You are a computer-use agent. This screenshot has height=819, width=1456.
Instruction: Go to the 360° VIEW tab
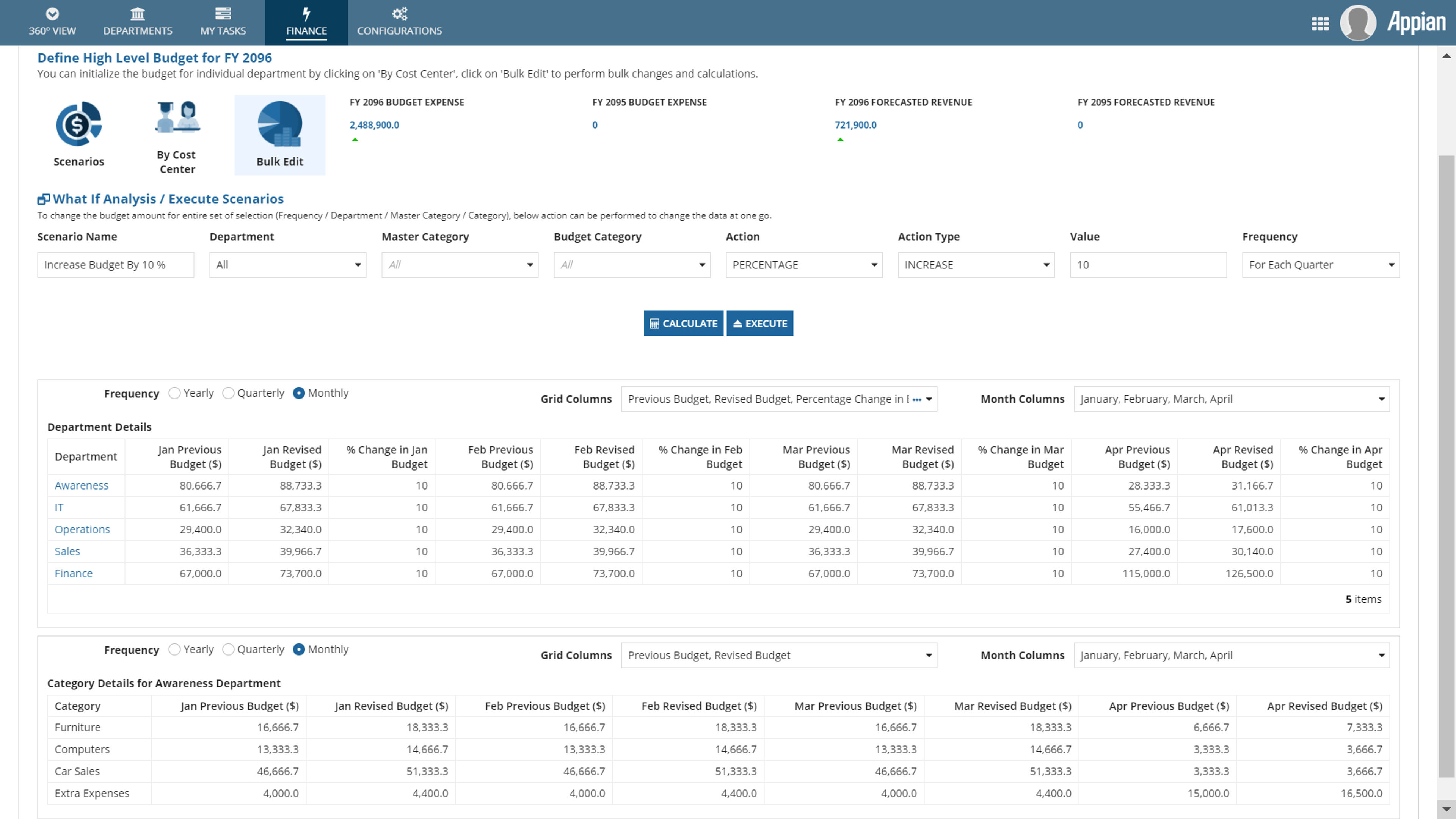tap(52, 23)
